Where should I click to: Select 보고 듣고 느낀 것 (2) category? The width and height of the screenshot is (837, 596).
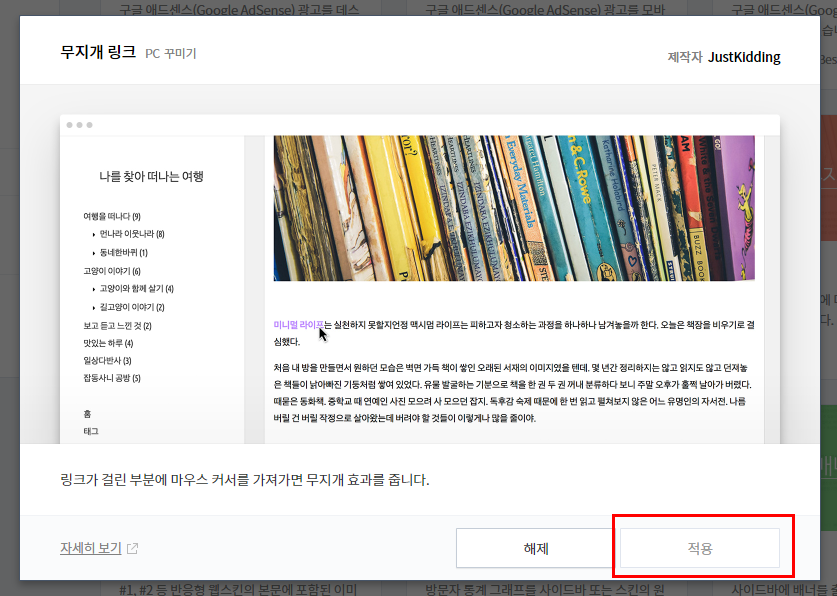117,326
